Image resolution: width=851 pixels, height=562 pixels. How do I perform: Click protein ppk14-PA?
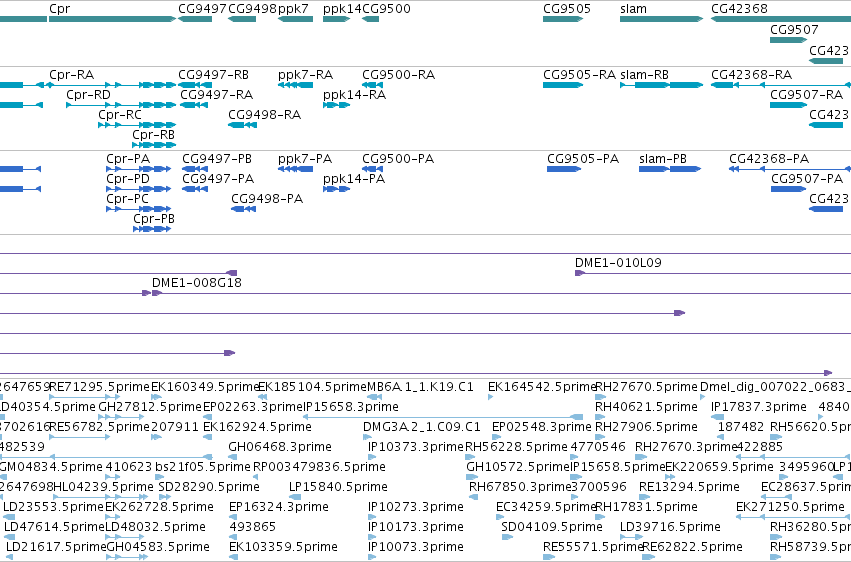(336, 189)
